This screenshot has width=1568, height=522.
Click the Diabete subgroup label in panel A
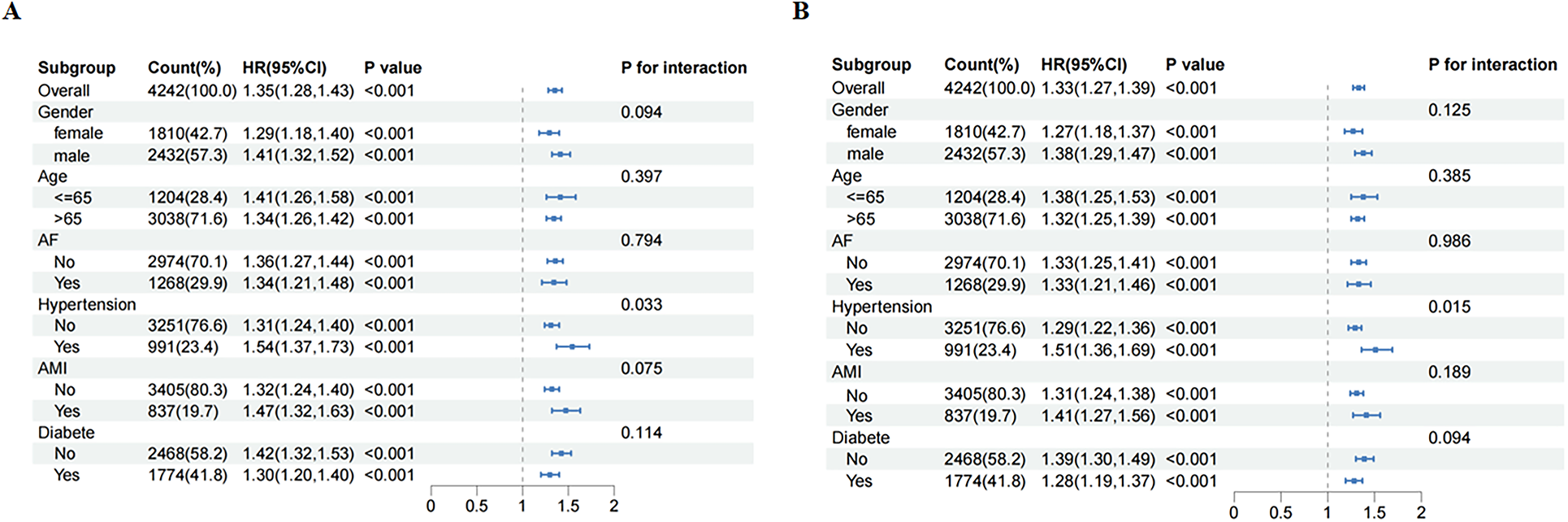[x=66, y=433]
